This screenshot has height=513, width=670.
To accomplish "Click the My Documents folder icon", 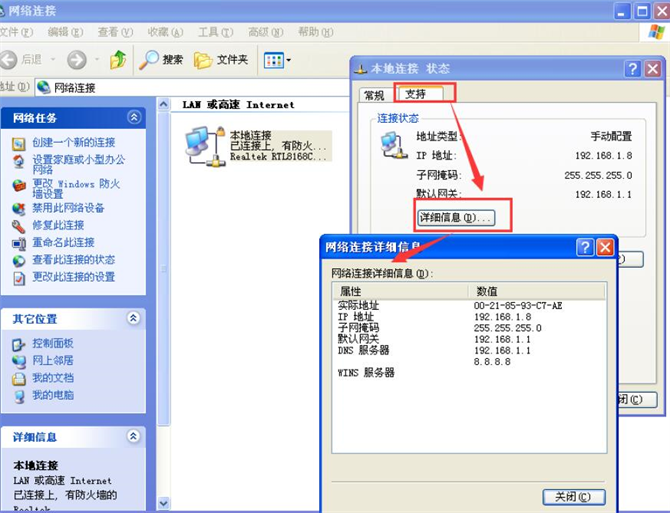I will coord(18,379).
